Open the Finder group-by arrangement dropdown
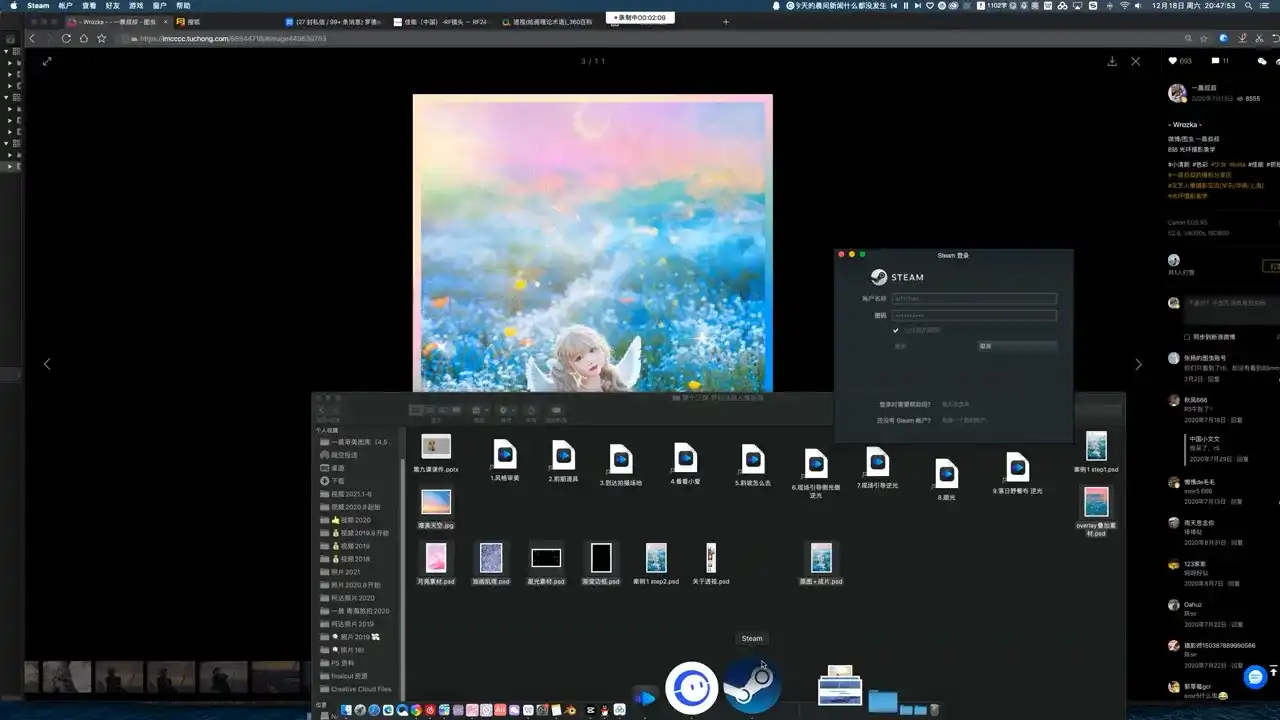1280x720 pixels. click(x=479, y=410)
